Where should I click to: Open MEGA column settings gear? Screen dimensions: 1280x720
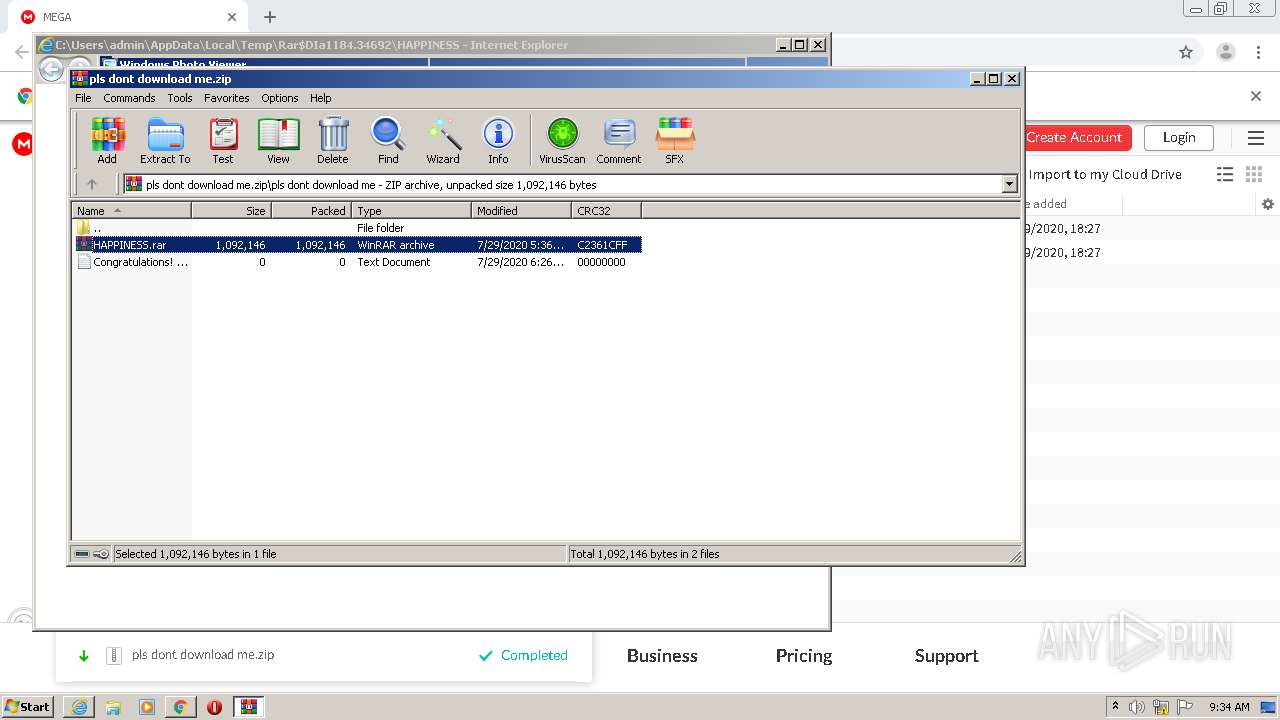(x=1268, y=204)
